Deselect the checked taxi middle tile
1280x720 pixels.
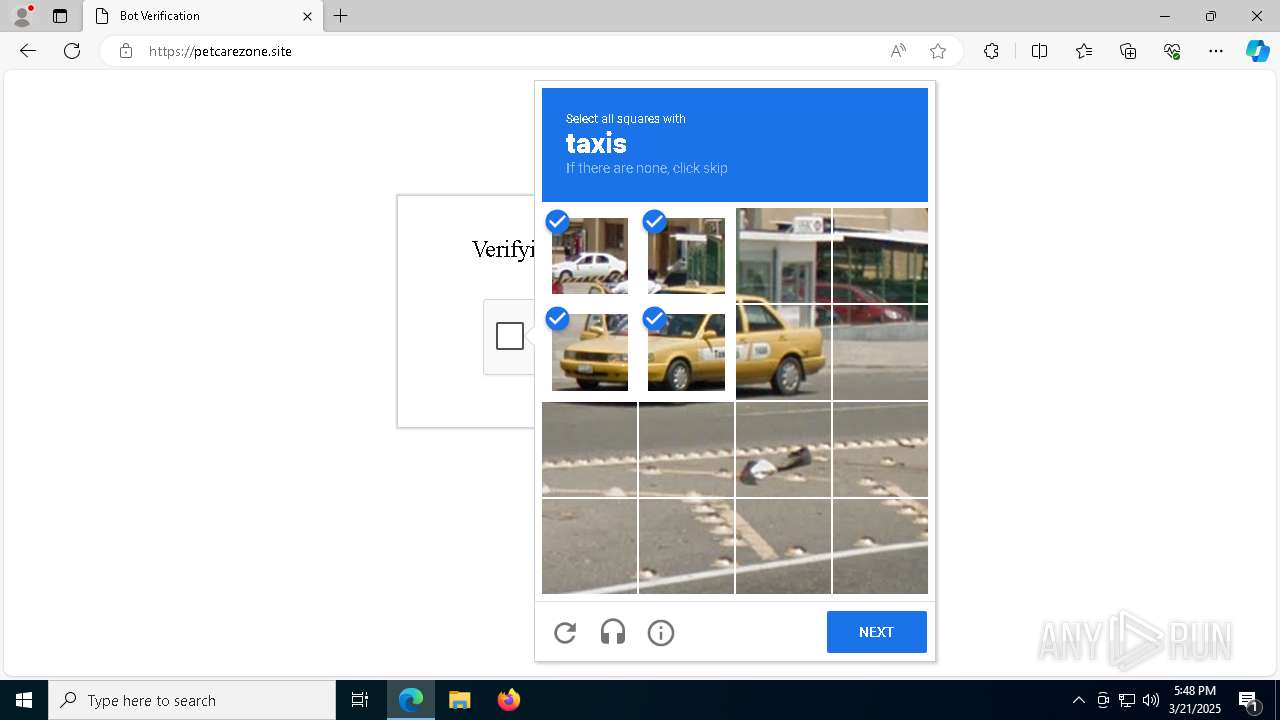[x=686, y=352]
